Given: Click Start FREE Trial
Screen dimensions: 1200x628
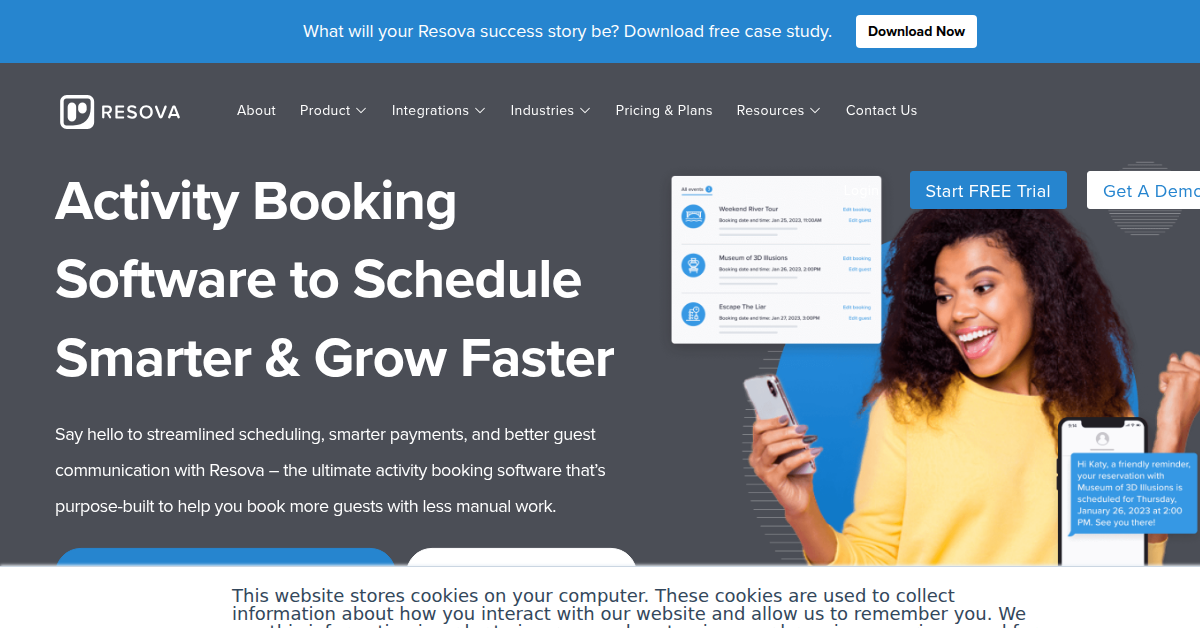Looking at the screenshot, I should click(988, 191).
